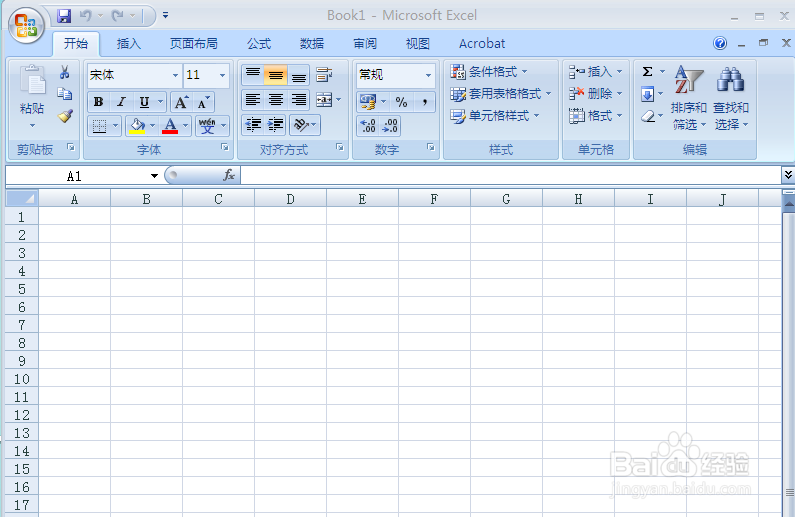Apply red font color A
The width and height of the screenshot is (795, 517).
[170, 126]
